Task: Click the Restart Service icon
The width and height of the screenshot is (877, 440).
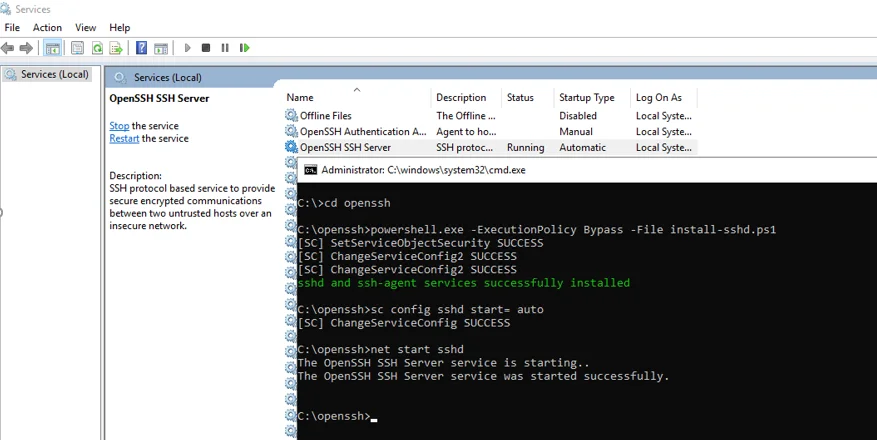Action: (x=244, y=48)
